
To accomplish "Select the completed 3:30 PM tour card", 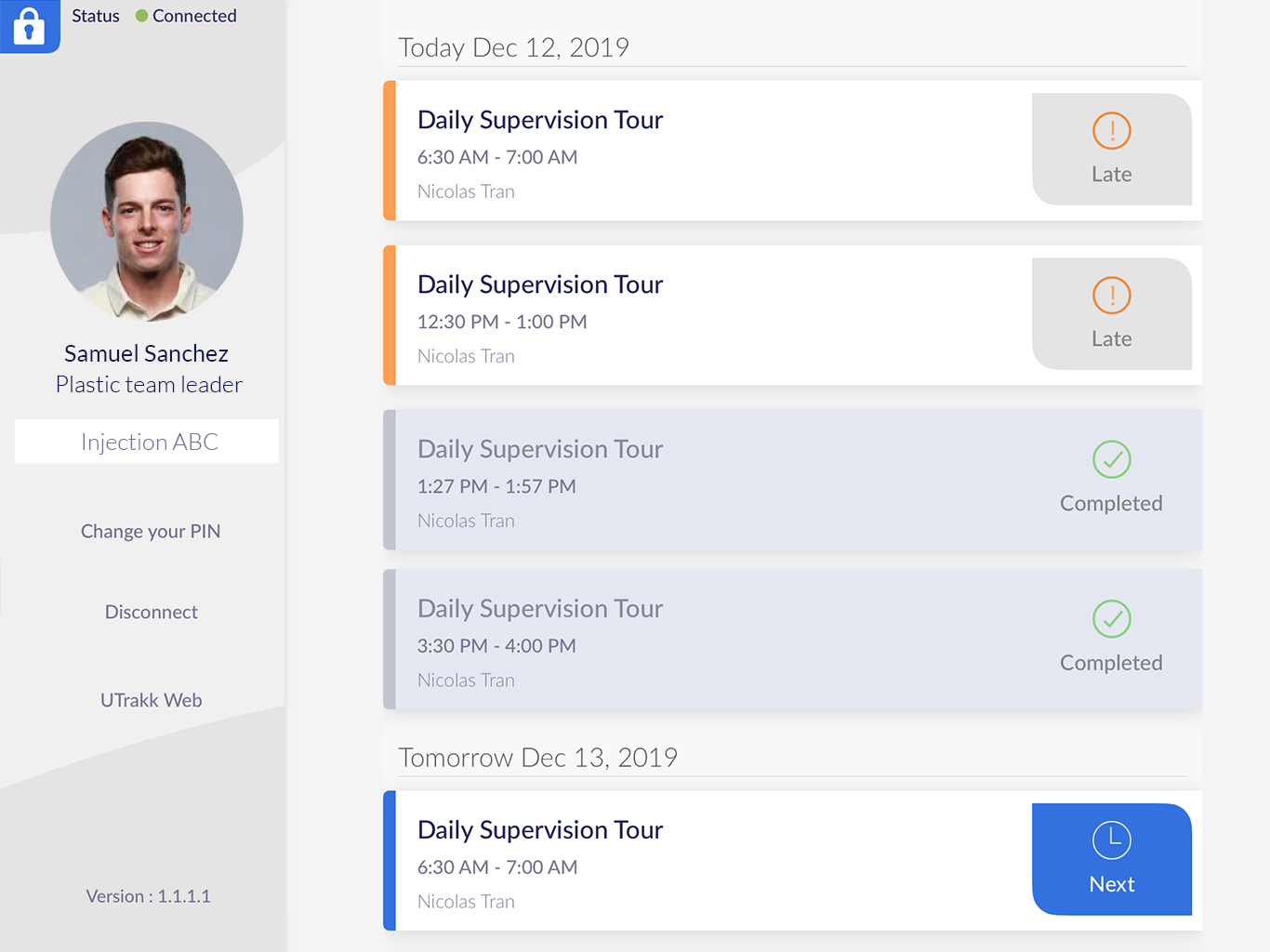I will coord(792,640).
